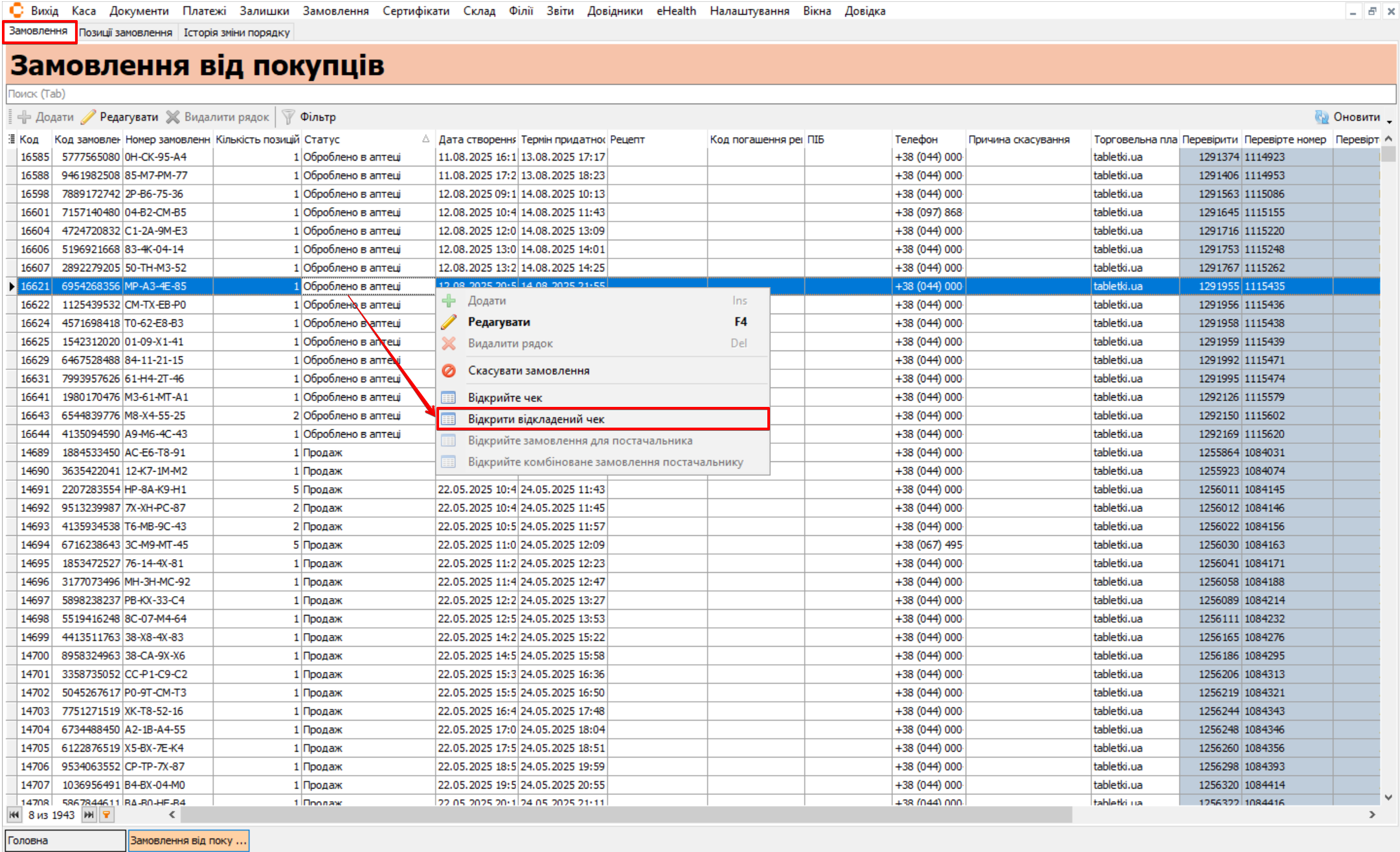1400x852 pixels.
Task: Click the Скасувати замовлення red cancel icon
Action: [x=449, y=371]
